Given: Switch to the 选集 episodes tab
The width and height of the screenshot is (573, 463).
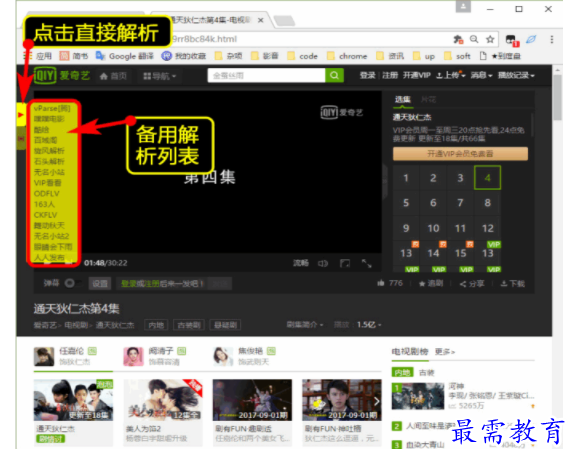Looking at the screenshot, I should click(x=403, y=99).
